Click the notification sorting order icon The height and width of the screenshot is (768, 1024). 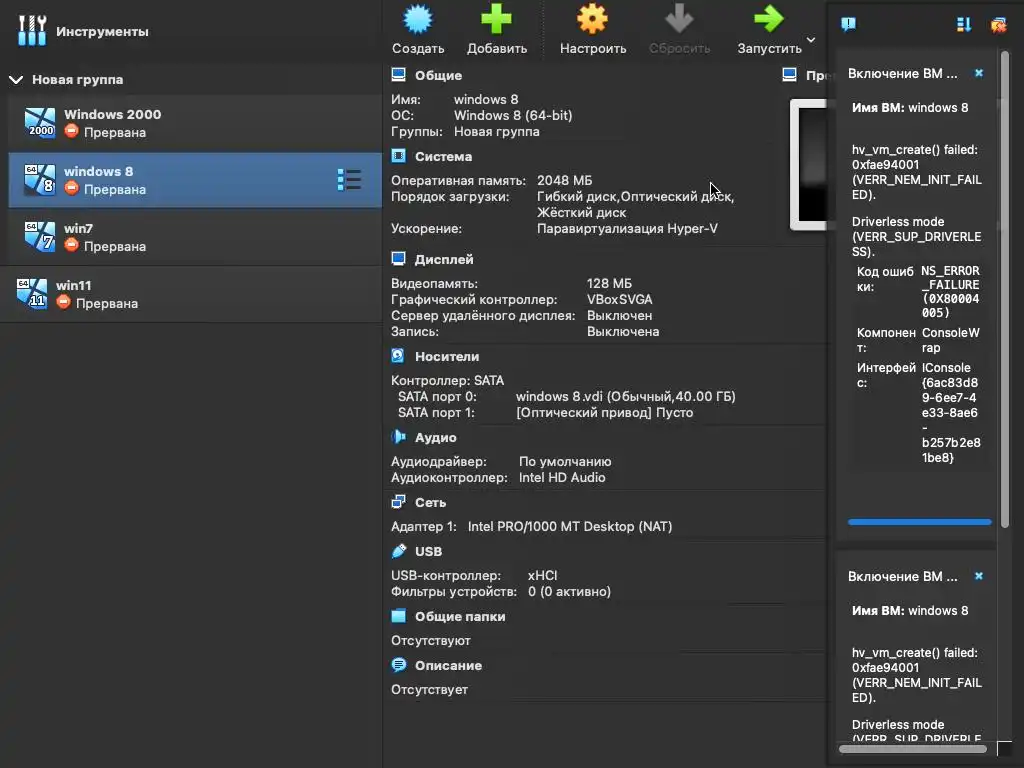pos(963,25)
